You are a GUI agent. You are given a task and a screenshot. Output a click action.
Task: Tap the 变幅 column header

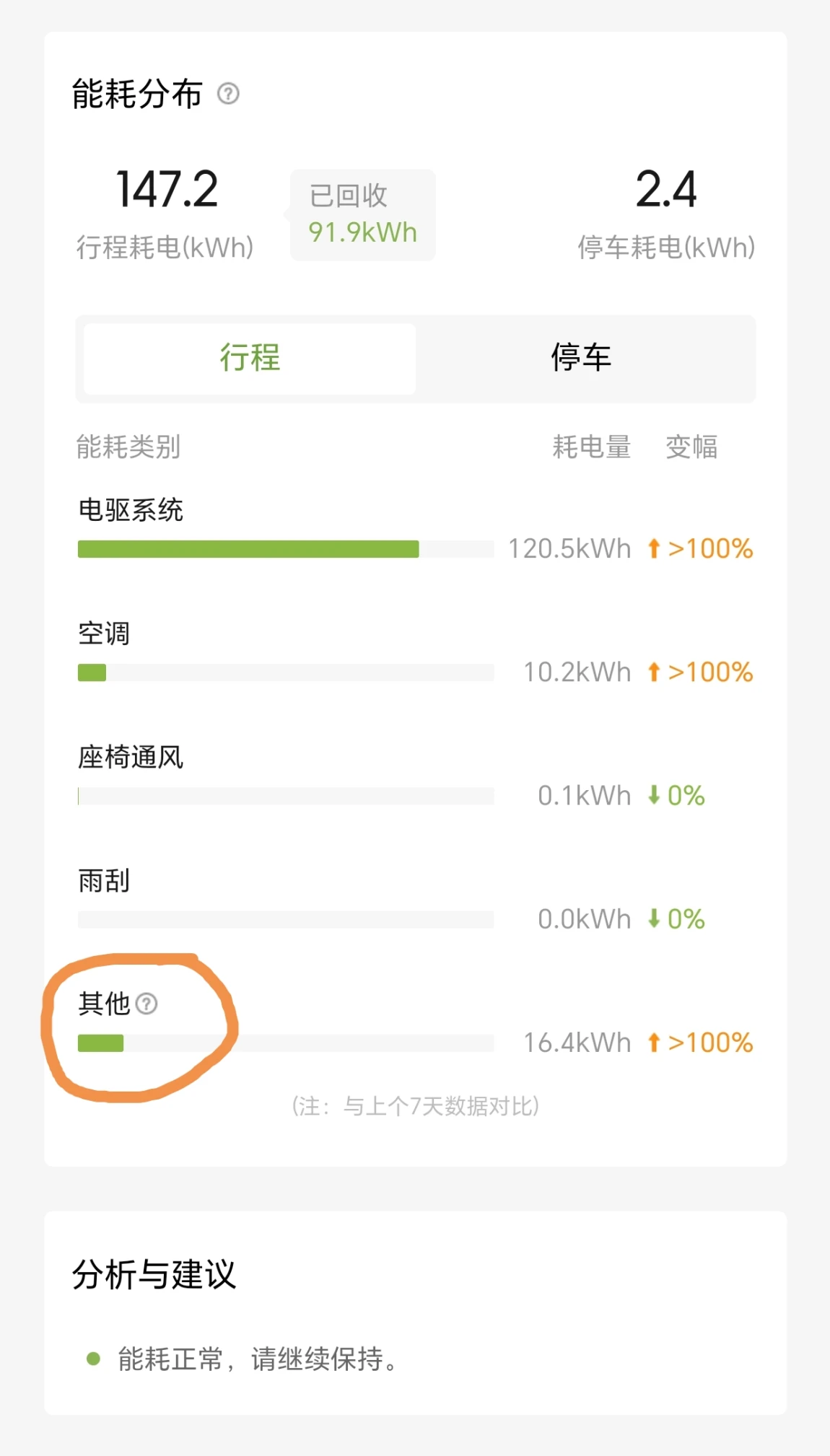691,447
